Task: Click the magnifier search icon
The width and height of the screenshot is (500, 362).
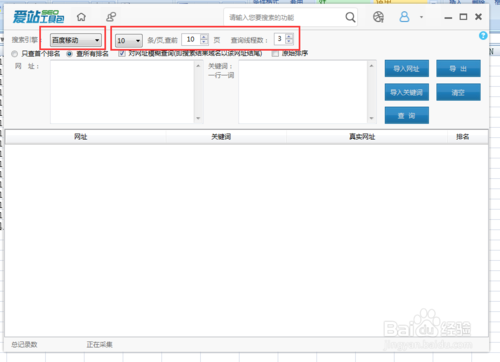Action: coord(350,17)
